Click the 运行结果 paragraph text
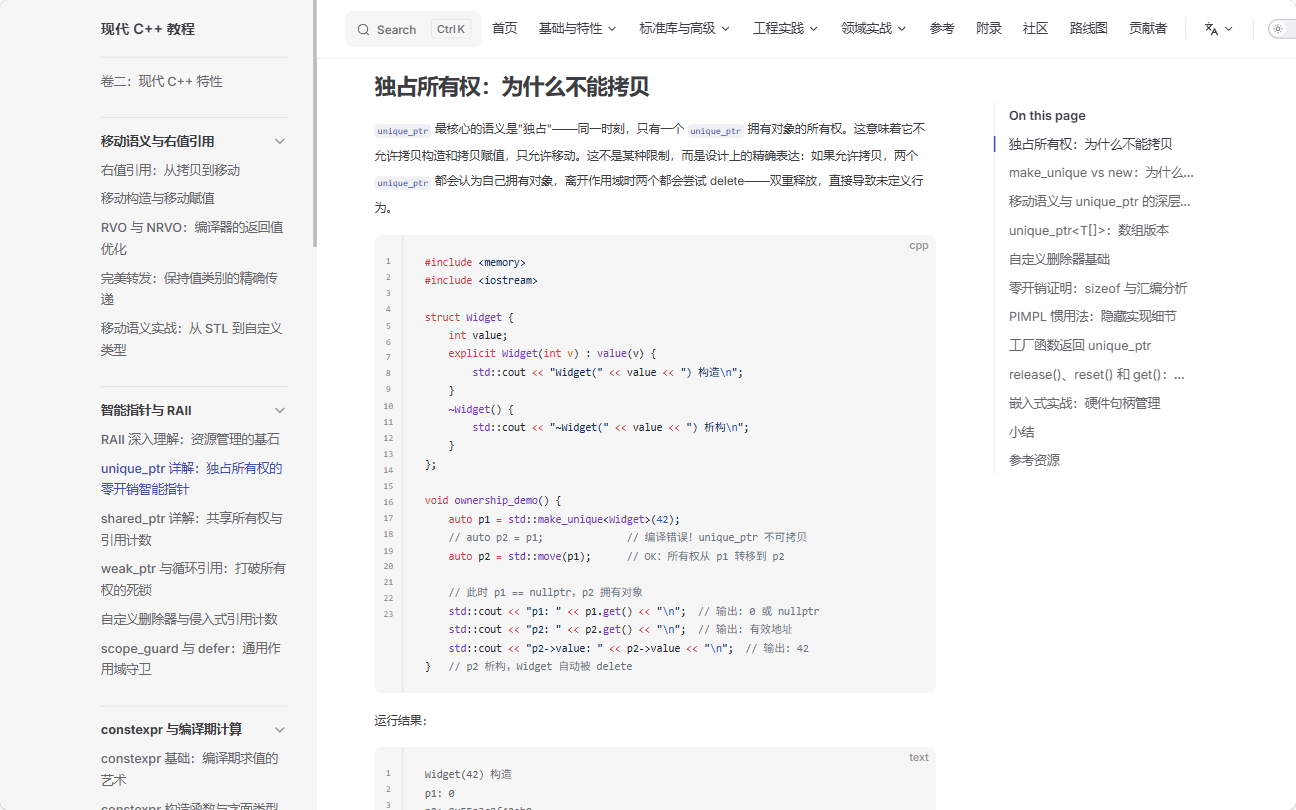This screenshot has height=810, width=1296. 401,720
